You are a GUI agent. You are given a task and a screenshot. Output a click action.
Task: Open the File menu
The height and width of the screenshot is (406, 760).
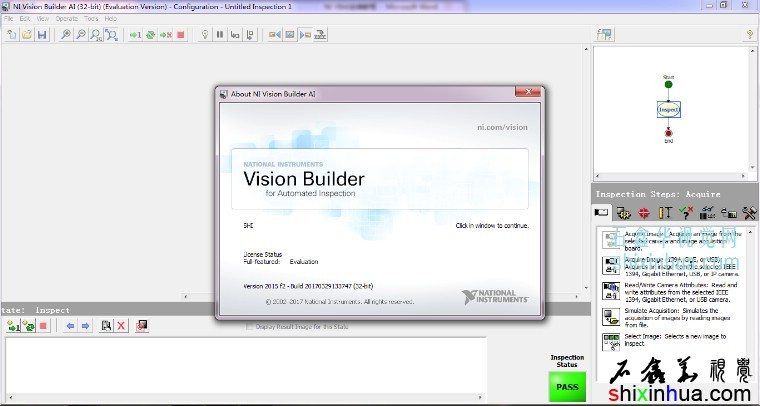pos(8,18)
